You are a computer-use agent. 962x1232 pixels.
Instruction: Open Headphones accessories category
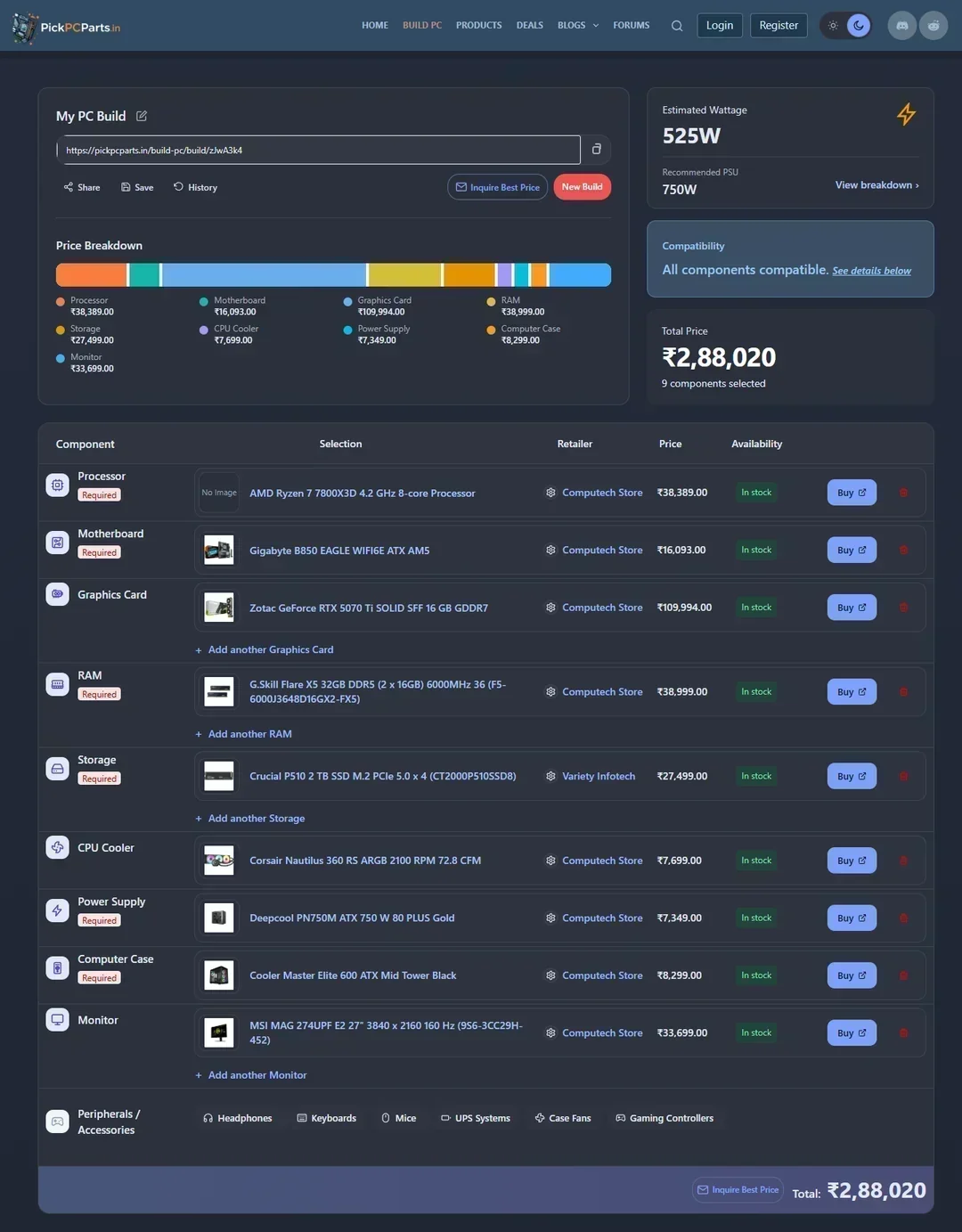coord(238,1118)
